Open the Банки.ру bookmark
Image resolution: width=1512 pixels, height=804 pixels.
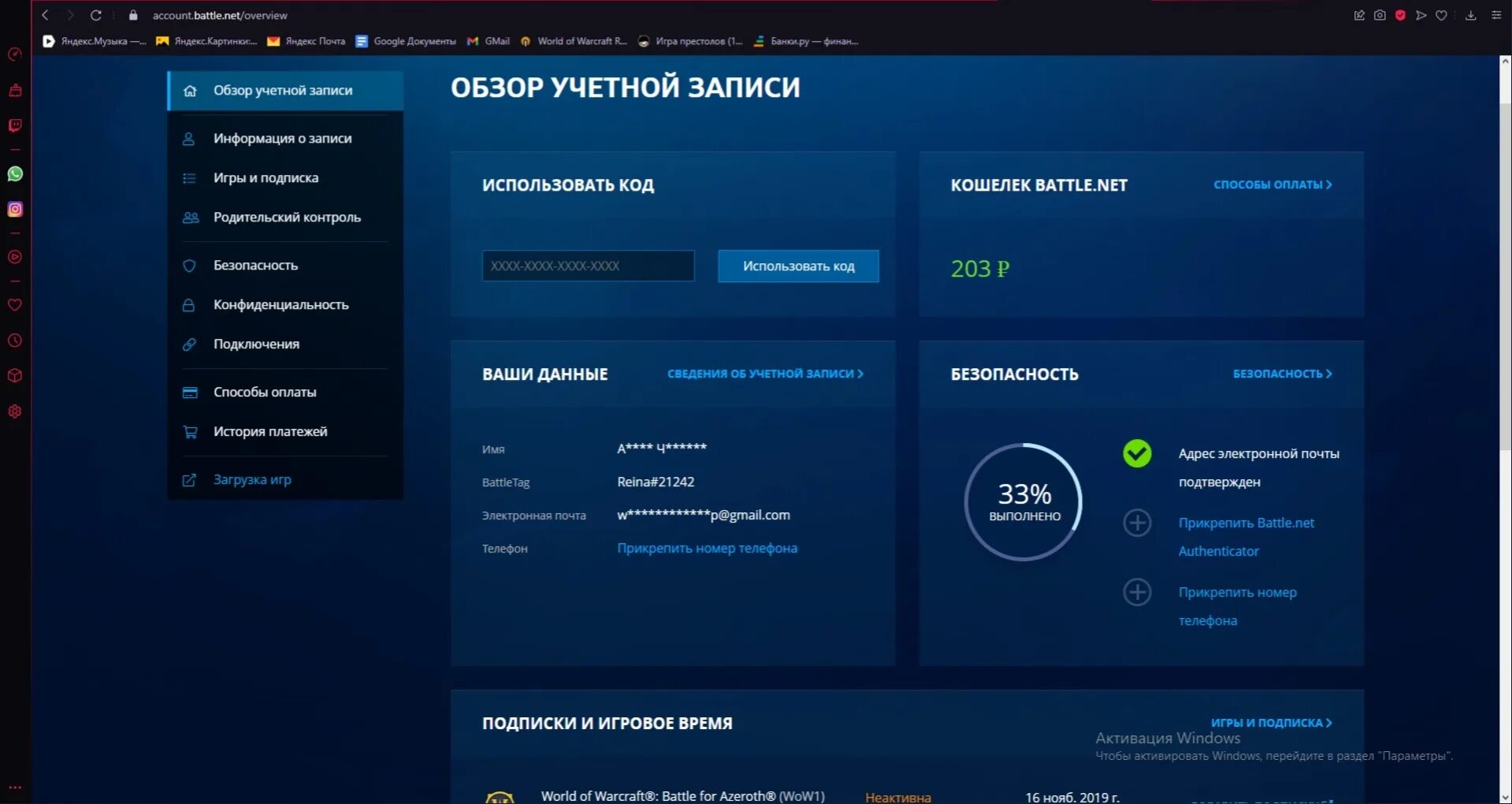tap(806, 41)
